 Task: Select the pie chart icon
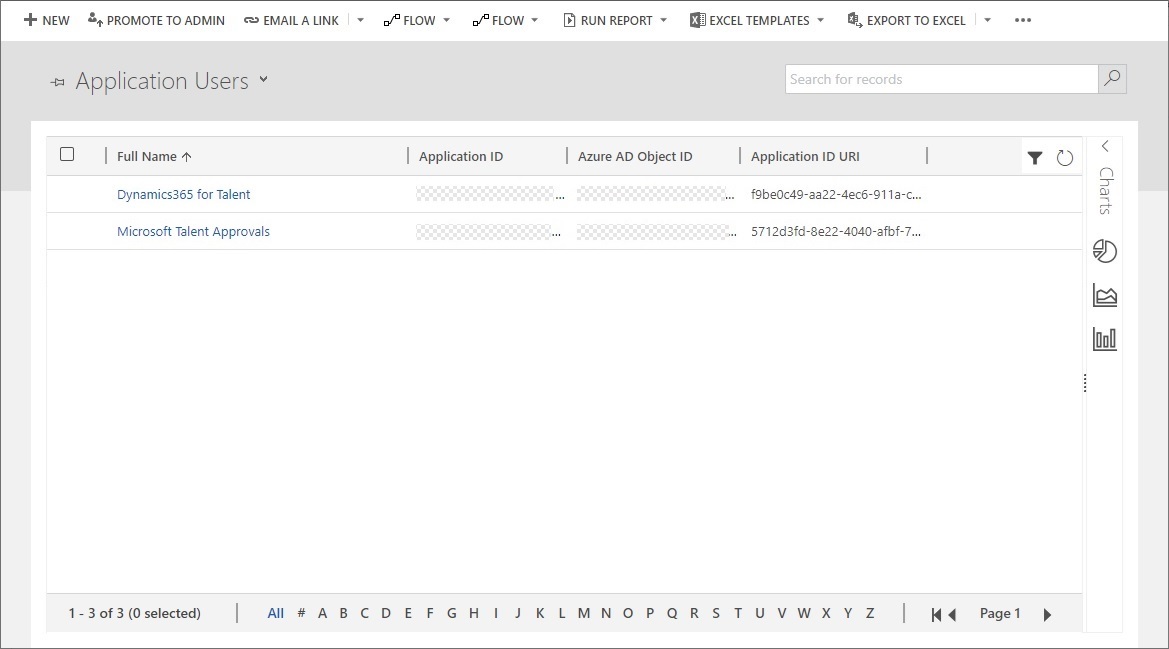click(1105, 251)
